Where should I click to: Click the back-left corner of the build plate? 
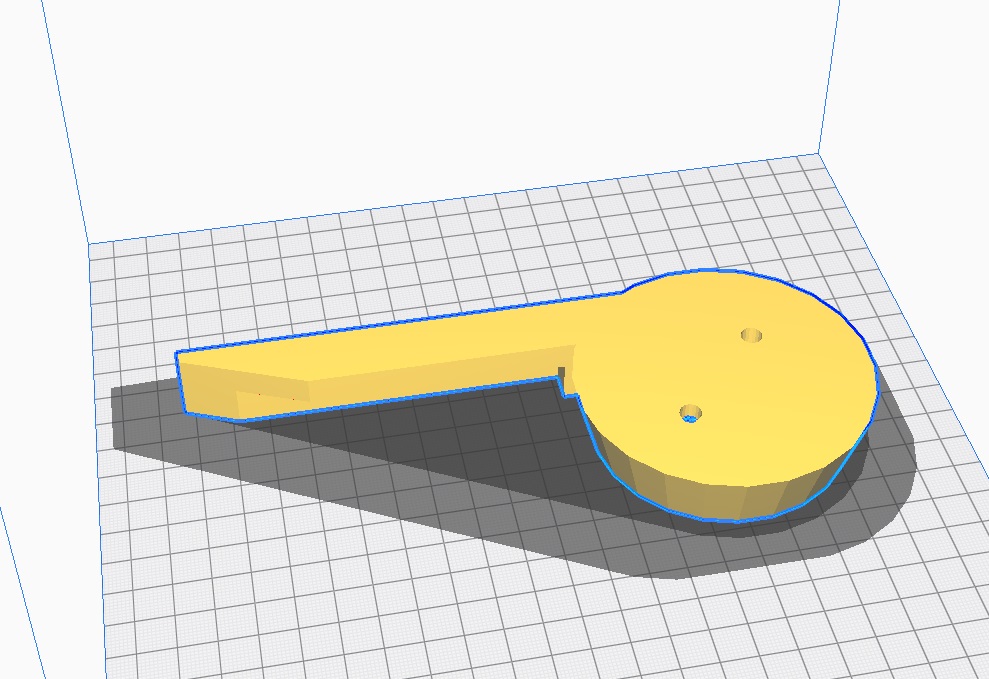tap(88, 243)
